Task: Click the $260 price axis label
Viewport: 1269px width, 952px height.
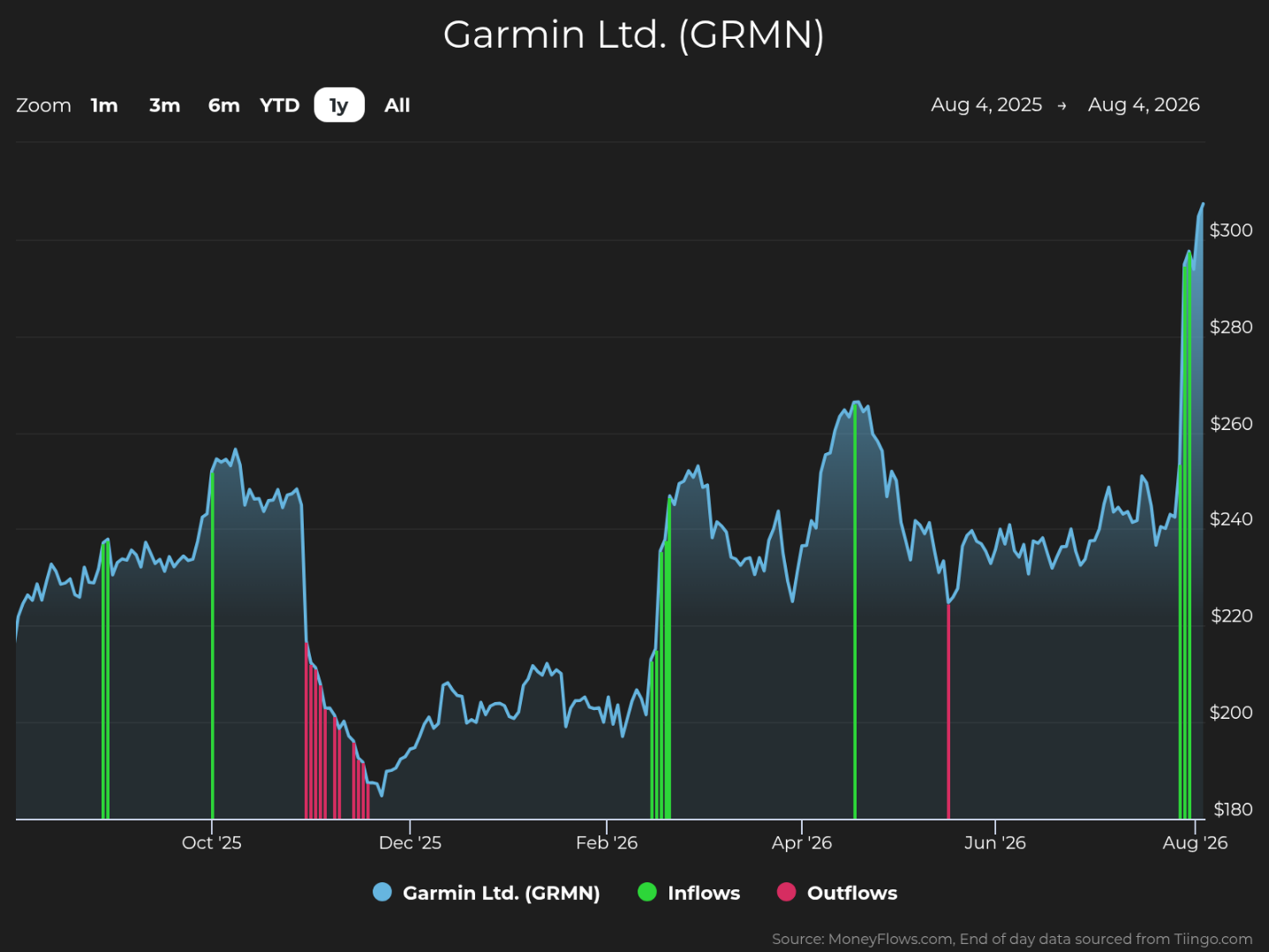Action: (1231, 424)
